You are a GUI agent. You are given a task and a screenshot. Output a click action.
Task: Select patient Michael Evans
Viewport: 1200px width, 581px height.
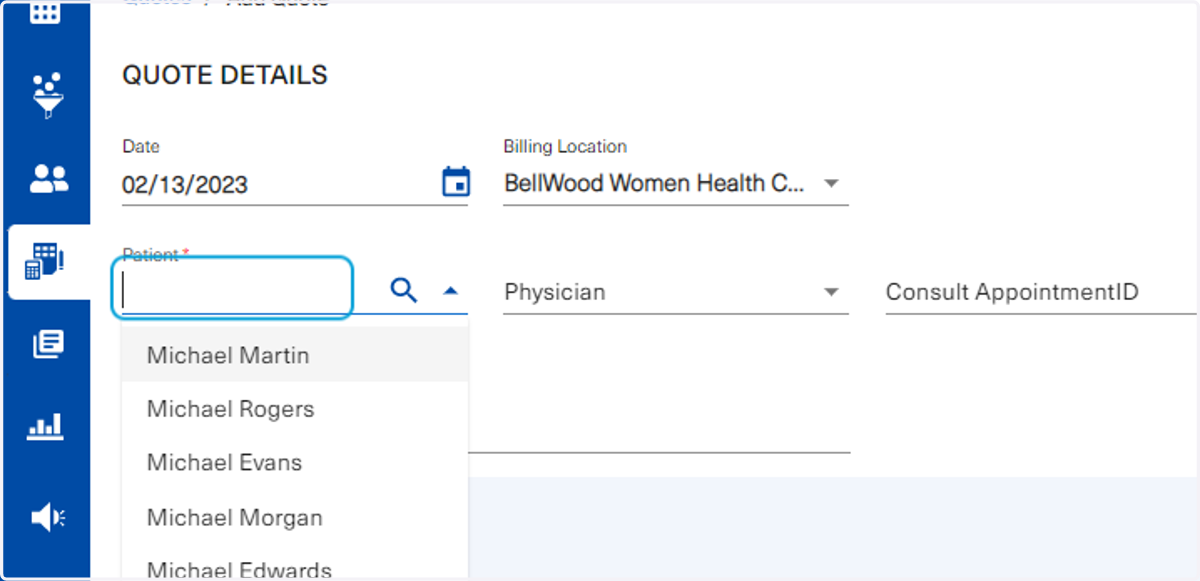tap(295, 463)
